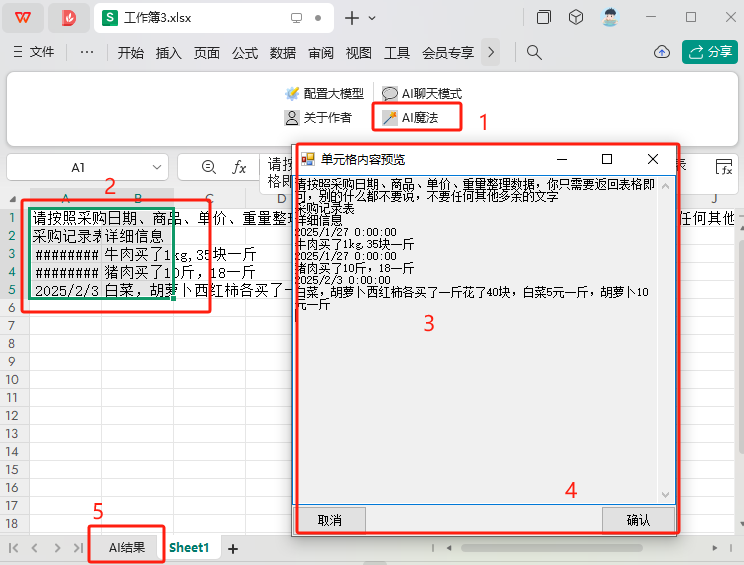Open 配置大模型 settings
744x565 pixels.
325,93
